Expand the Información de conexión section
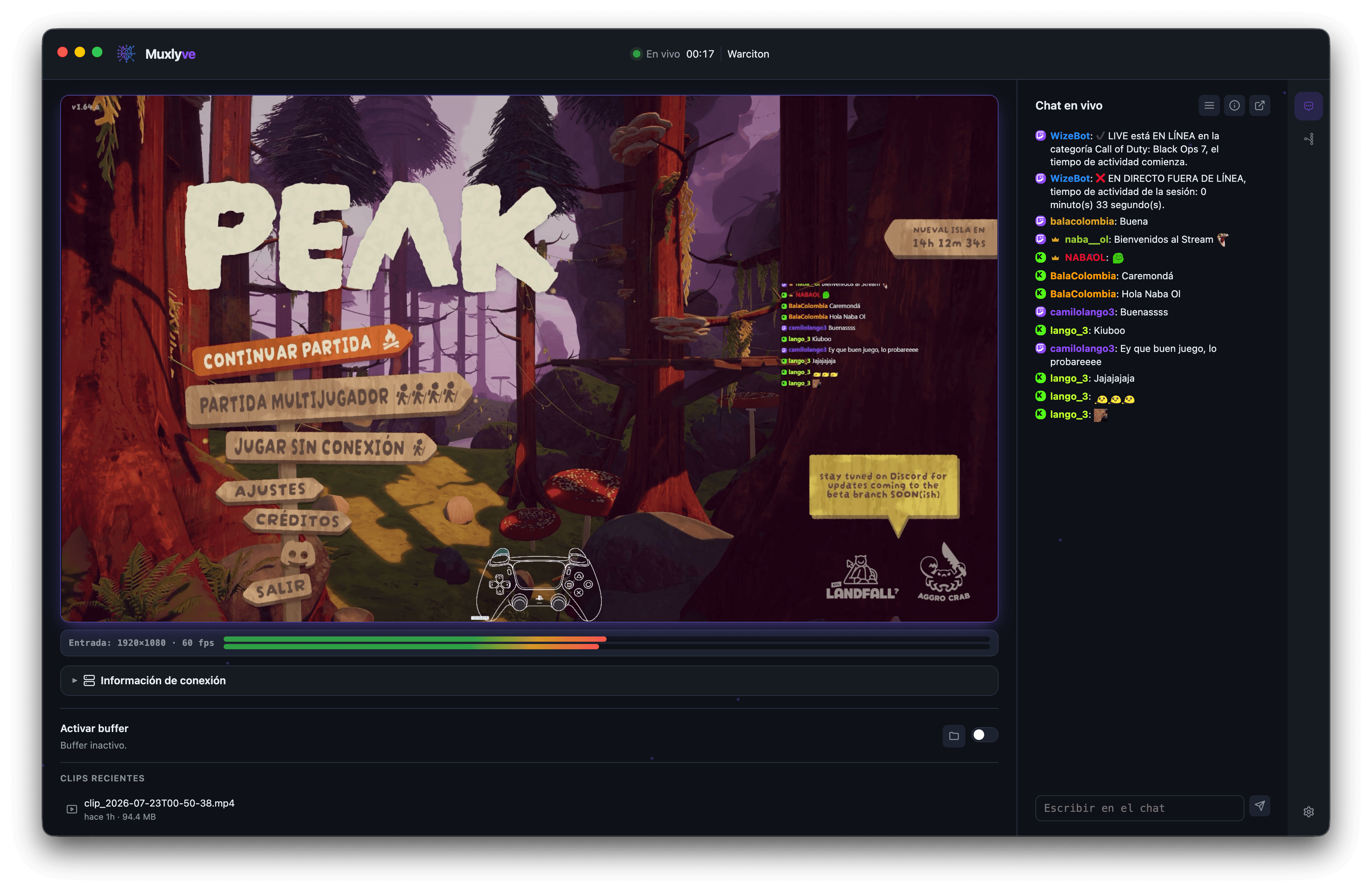 coord(529,680)
